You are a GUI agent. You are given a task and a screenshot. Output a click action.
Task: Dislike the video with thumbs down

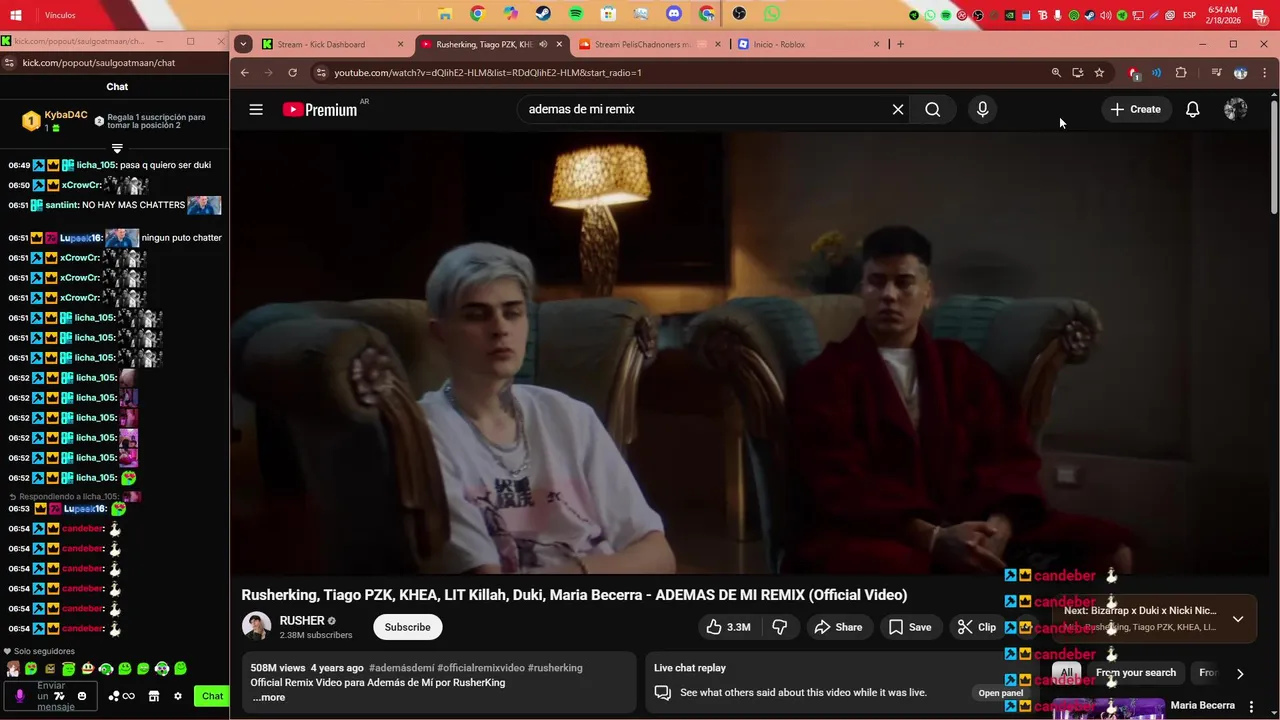780,627
